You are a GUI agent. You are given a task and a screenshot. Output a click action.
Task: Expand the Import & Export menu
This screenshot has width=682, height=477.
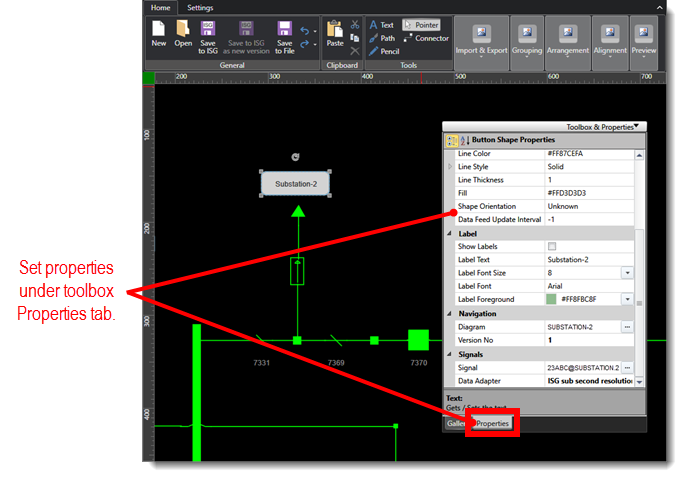481,39
